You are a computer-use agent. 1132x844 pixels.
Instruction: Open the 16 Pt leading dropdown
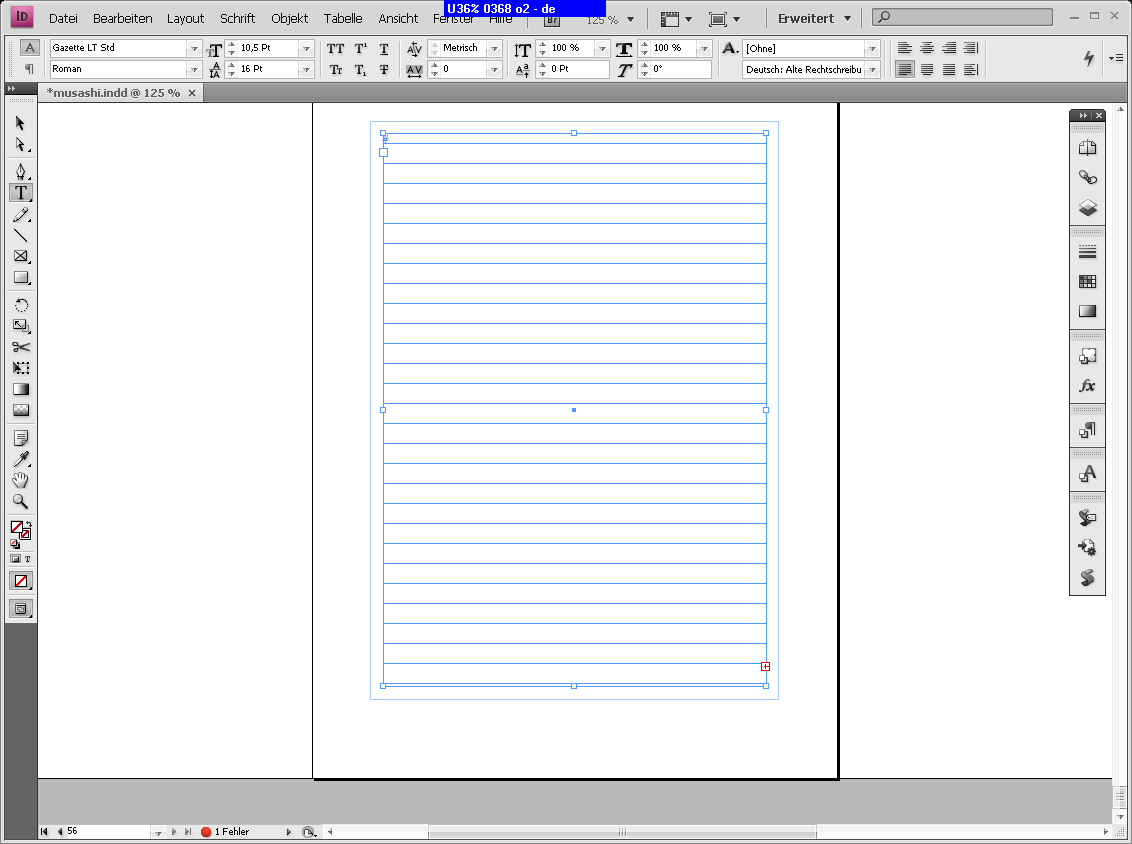pyautogui.click(x=306, y=69)
